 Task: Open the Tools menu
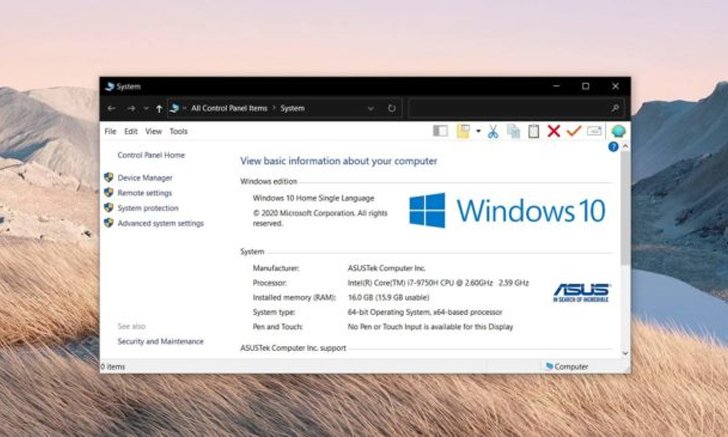(x=179, y=131)
